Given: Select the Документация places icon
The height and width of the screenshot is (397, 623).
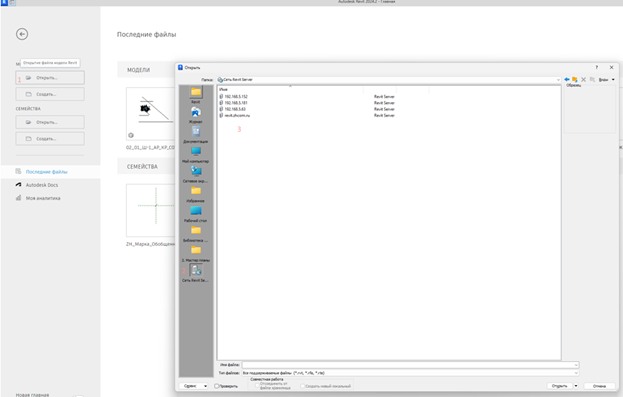Looking at the screenshot, I should (x=195, y=135).
